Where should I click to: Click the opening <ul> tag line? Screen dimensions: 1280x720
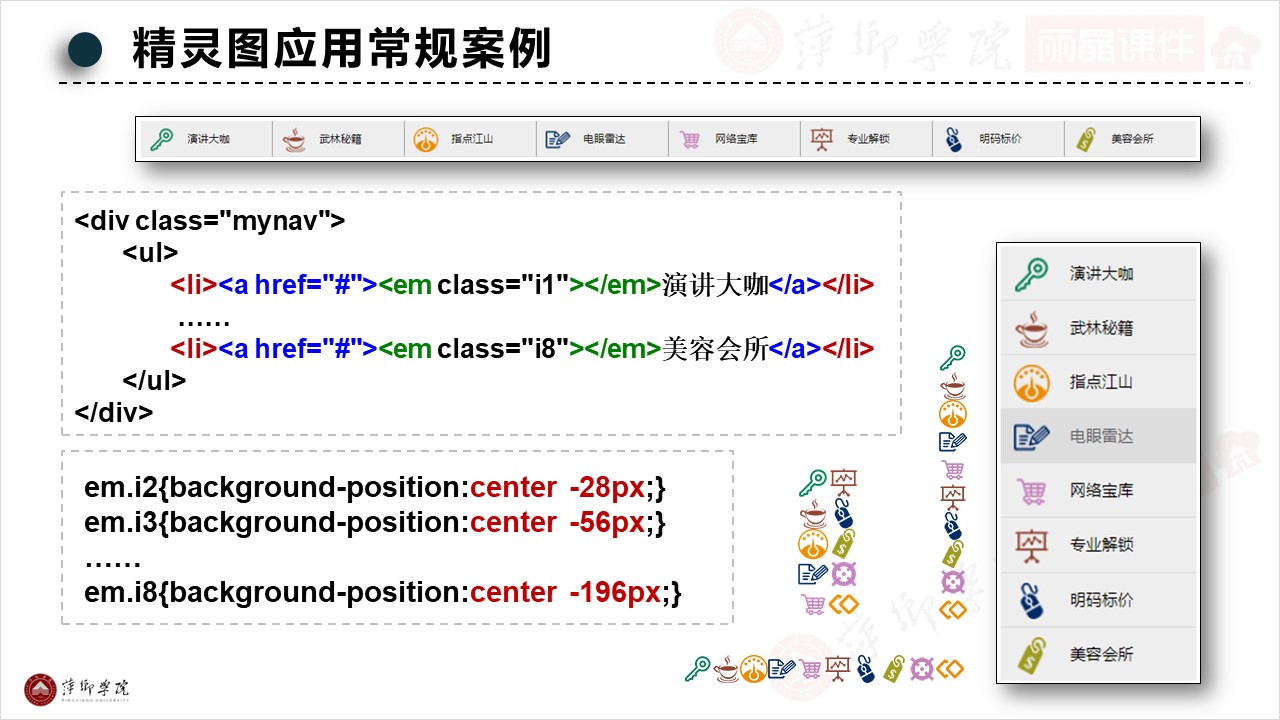click(151, 253)
